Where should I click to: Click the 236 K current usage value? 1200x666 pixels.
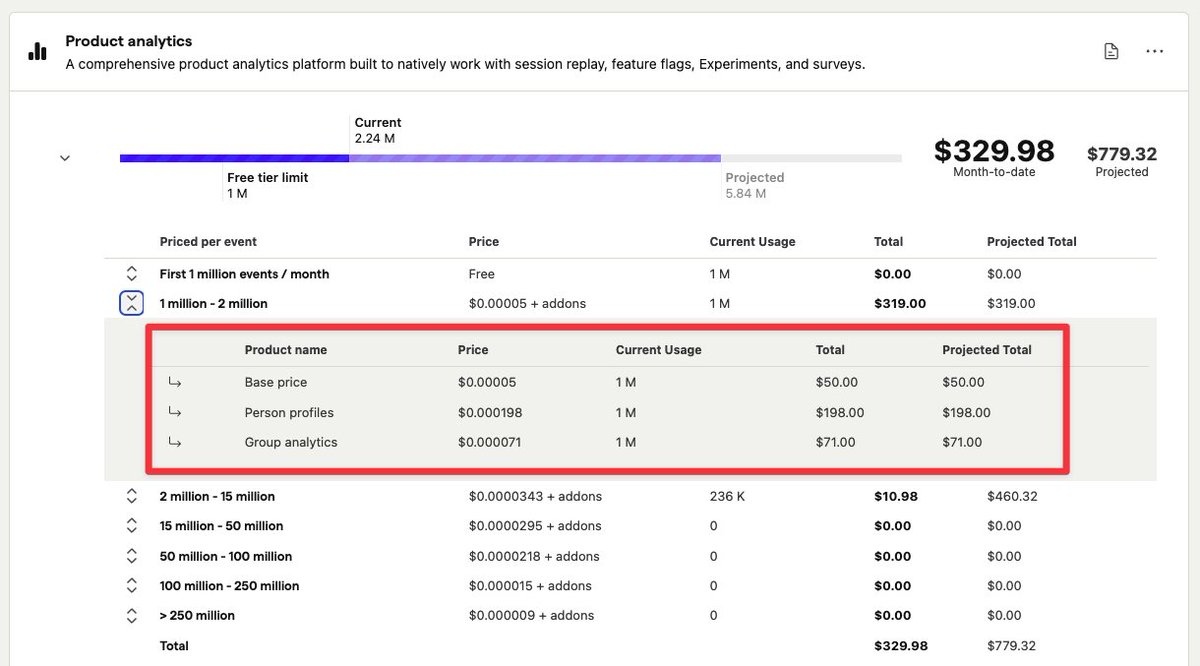pos(727,496)
